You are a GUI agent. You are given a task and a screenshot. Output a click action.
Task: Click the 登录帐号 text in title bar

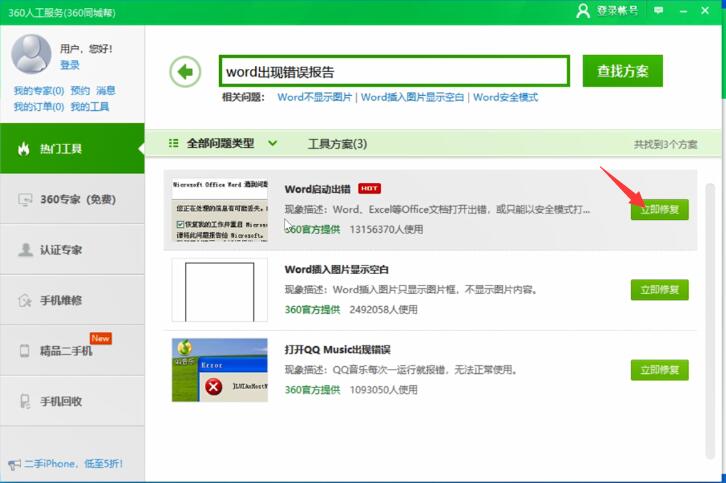click(617, 10)
